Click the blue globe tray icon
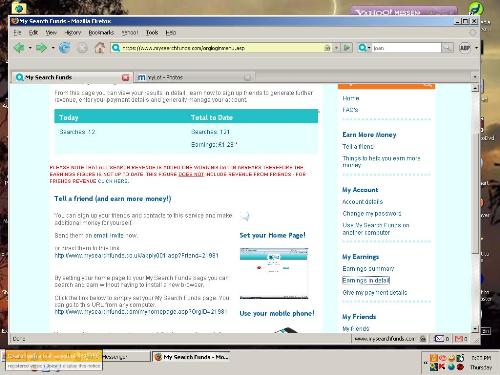Viewport: 500px width, 375px height. click(x=451, y=367)
